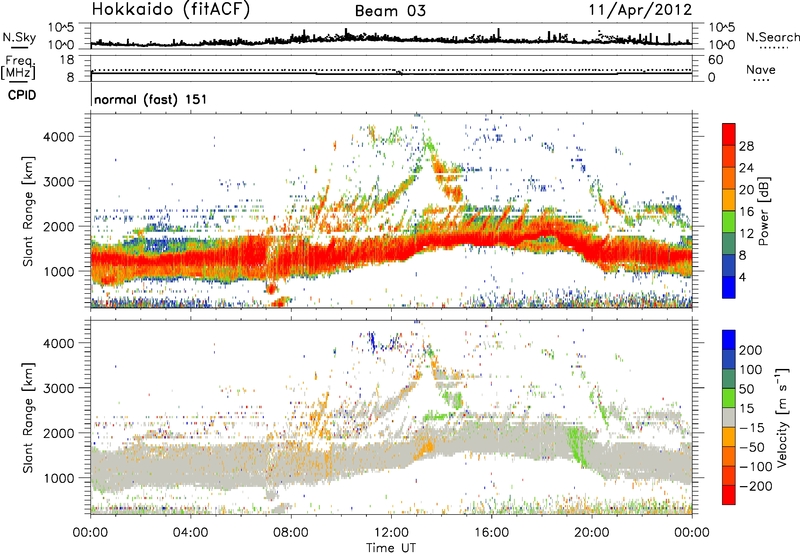
Task: Click the '3000' tick on power panel axis
Action: pyautogui.click(x=58, y=182)
